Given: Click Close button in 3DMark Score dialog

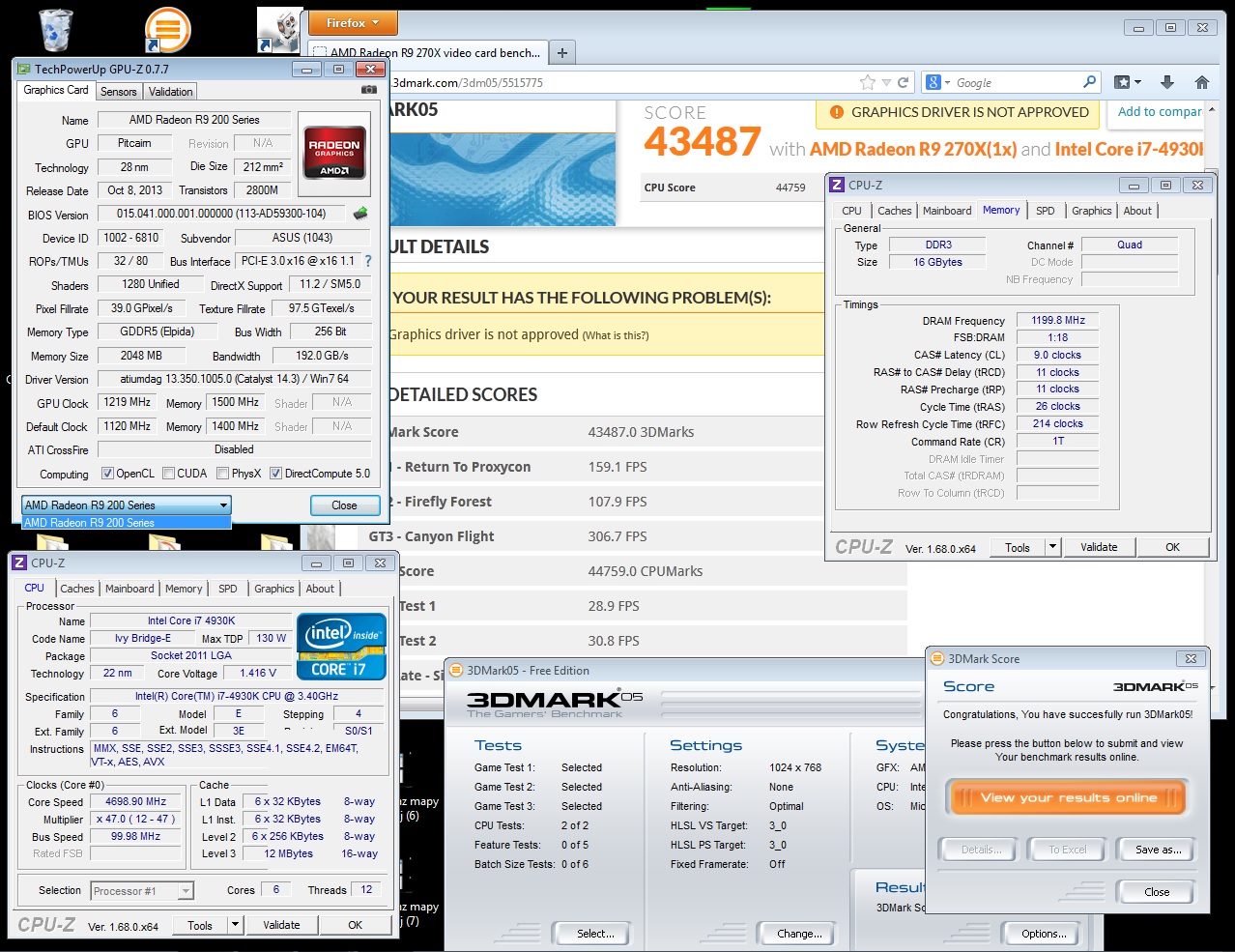Looking at the screenshot, I should [1157, 892].
